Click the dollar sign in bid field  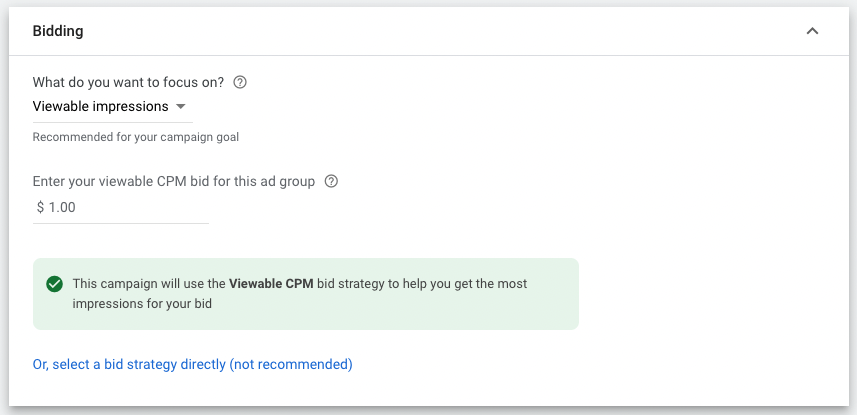tap(40, 207)
